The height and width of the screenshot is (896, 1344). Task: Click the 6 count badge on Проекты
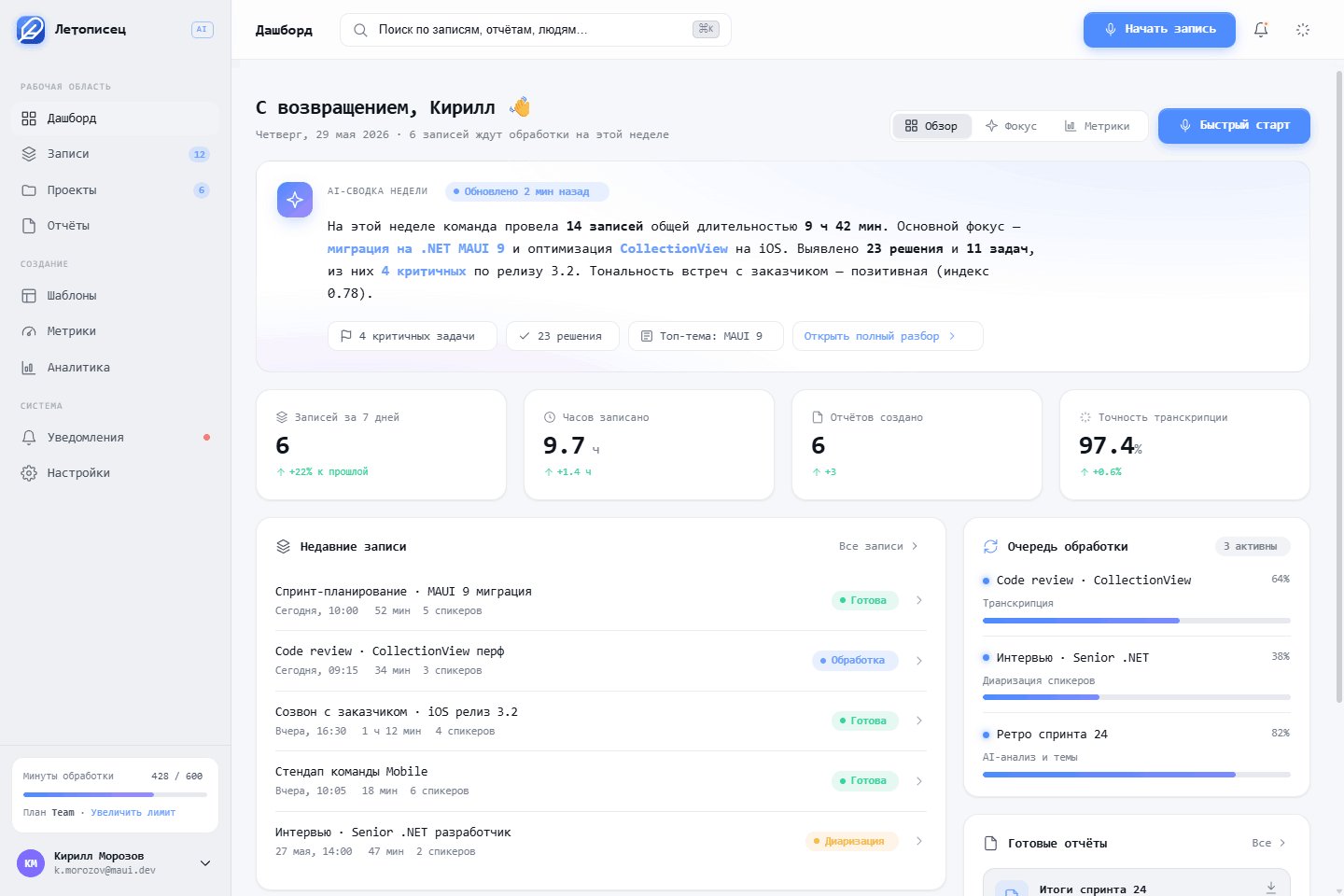[202, 190]
